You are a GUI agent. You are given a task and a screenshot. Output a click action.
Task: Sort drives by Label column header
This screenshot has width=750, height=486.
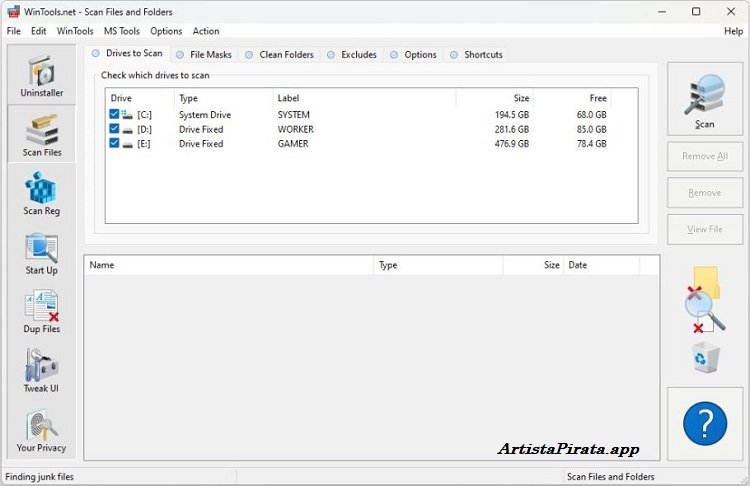pyautogui.click(x=364, y=98)
